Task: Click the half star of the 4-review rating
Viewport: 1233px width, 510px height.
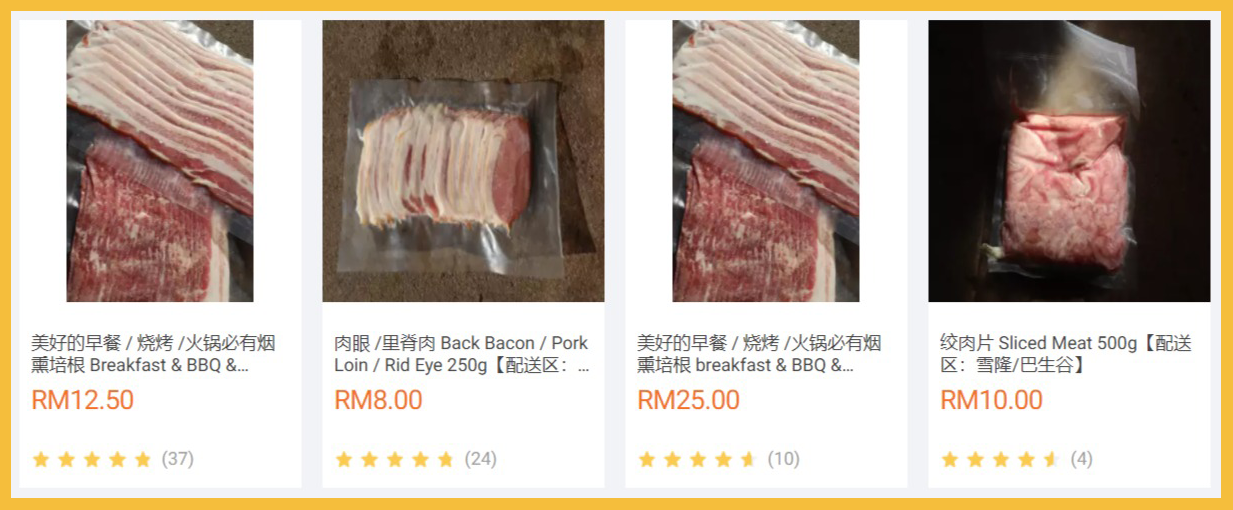Action: 1052,460
